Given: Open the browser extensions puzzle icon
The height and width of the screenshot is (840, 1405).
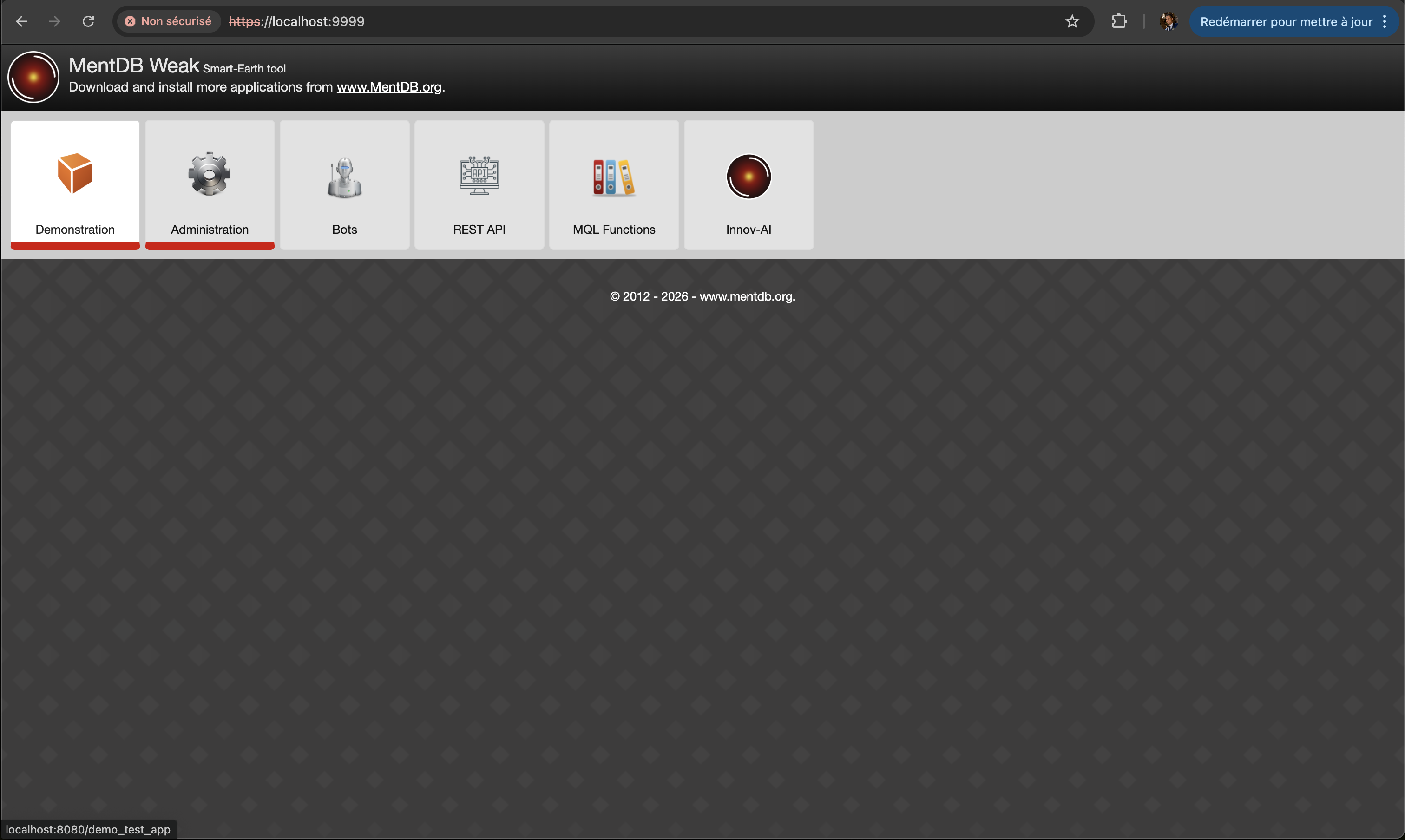Looking at the screenshot, I should [1119, 21].
